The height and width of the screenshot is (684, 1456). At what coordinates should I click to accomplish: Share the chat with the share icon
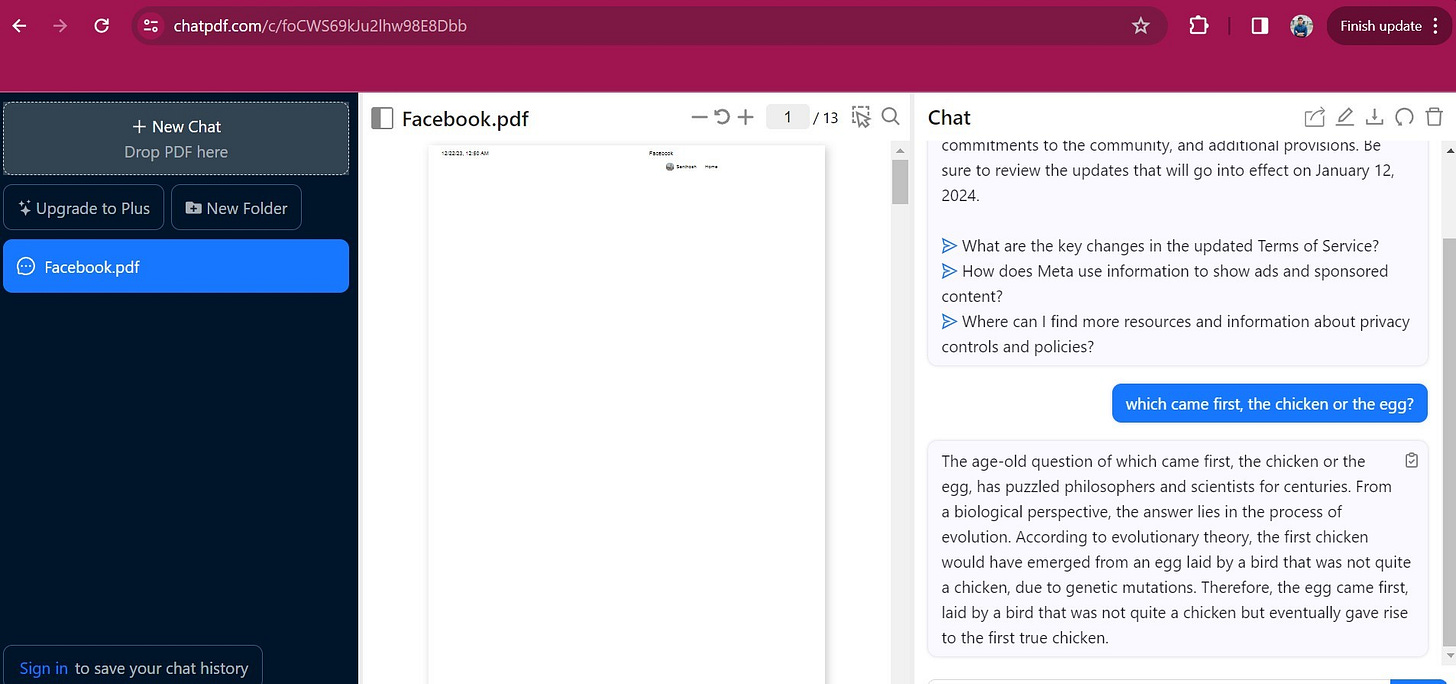(1314, 117)
